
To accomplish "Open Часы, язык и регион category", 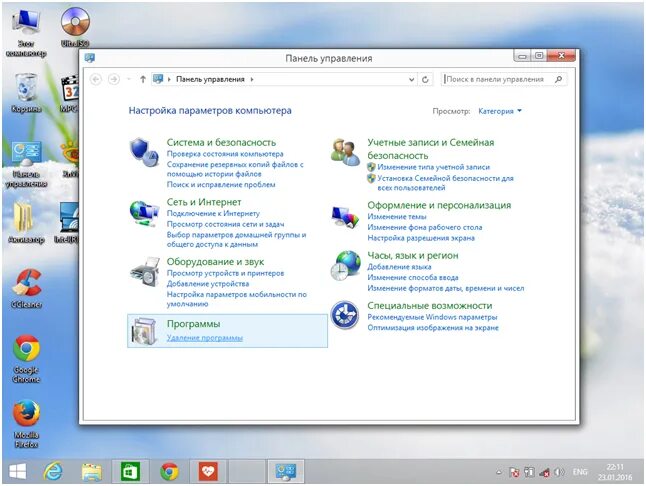I will tap(413, 255).
